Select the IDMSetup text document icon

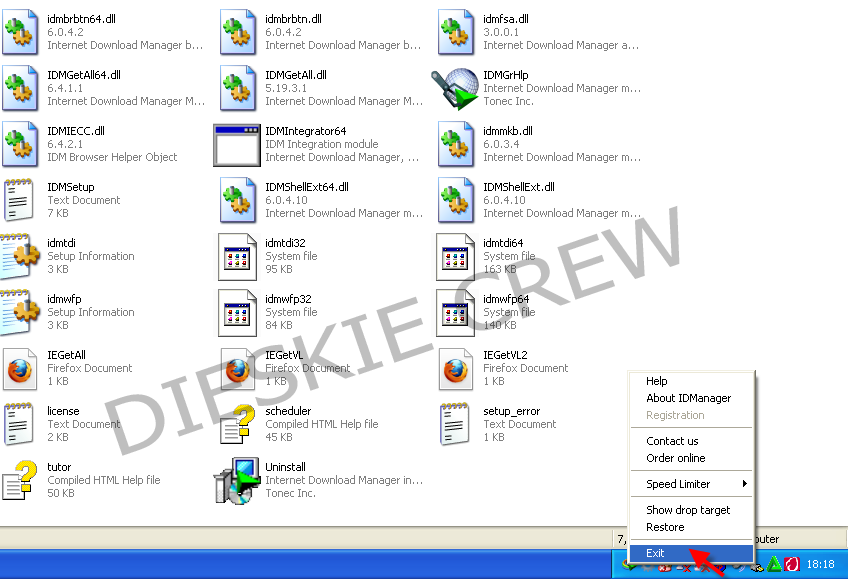click(x=18, y=200)
